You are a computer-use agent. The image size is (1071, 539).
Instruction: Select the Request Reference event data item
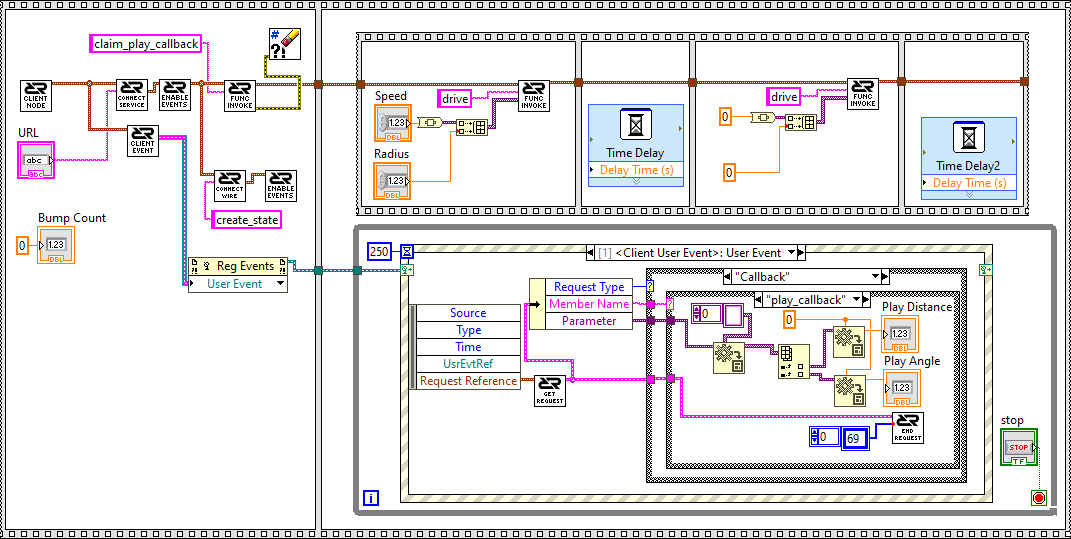click(468, 381)
